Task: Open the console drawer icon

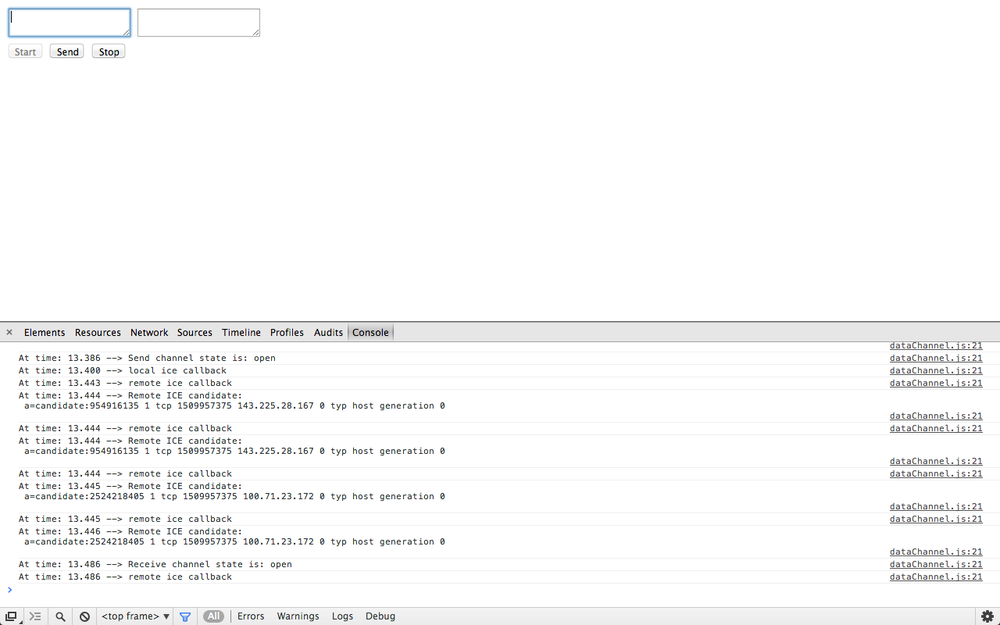Action: [x=35, y=616]
